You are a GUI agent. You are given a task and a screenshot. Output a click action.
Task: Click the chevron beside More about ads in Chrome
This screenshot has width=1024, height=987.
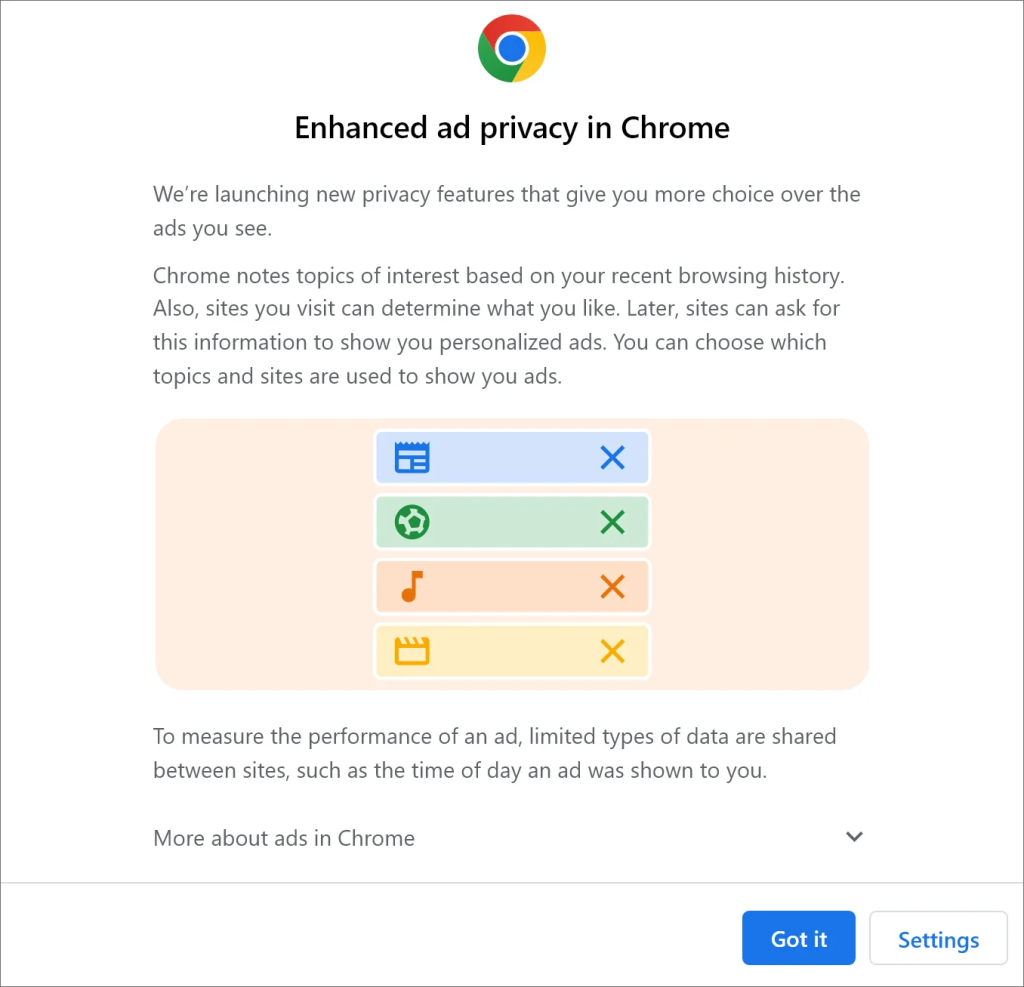(x=854, y=837)
